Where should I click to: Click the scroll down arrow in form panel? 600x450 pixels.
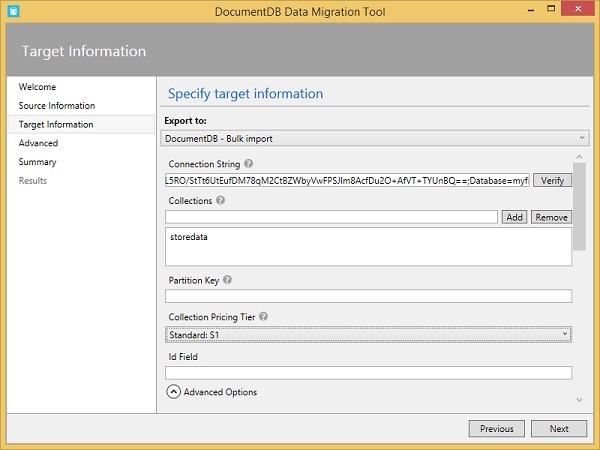[578, 399]
